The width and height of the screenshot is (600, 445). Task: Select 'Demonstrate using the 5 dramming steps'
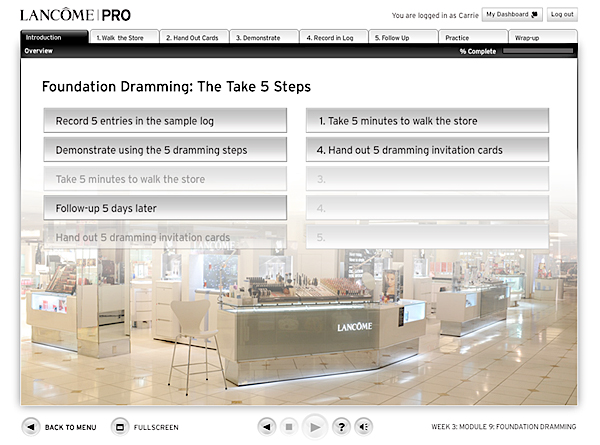(165, 150)
